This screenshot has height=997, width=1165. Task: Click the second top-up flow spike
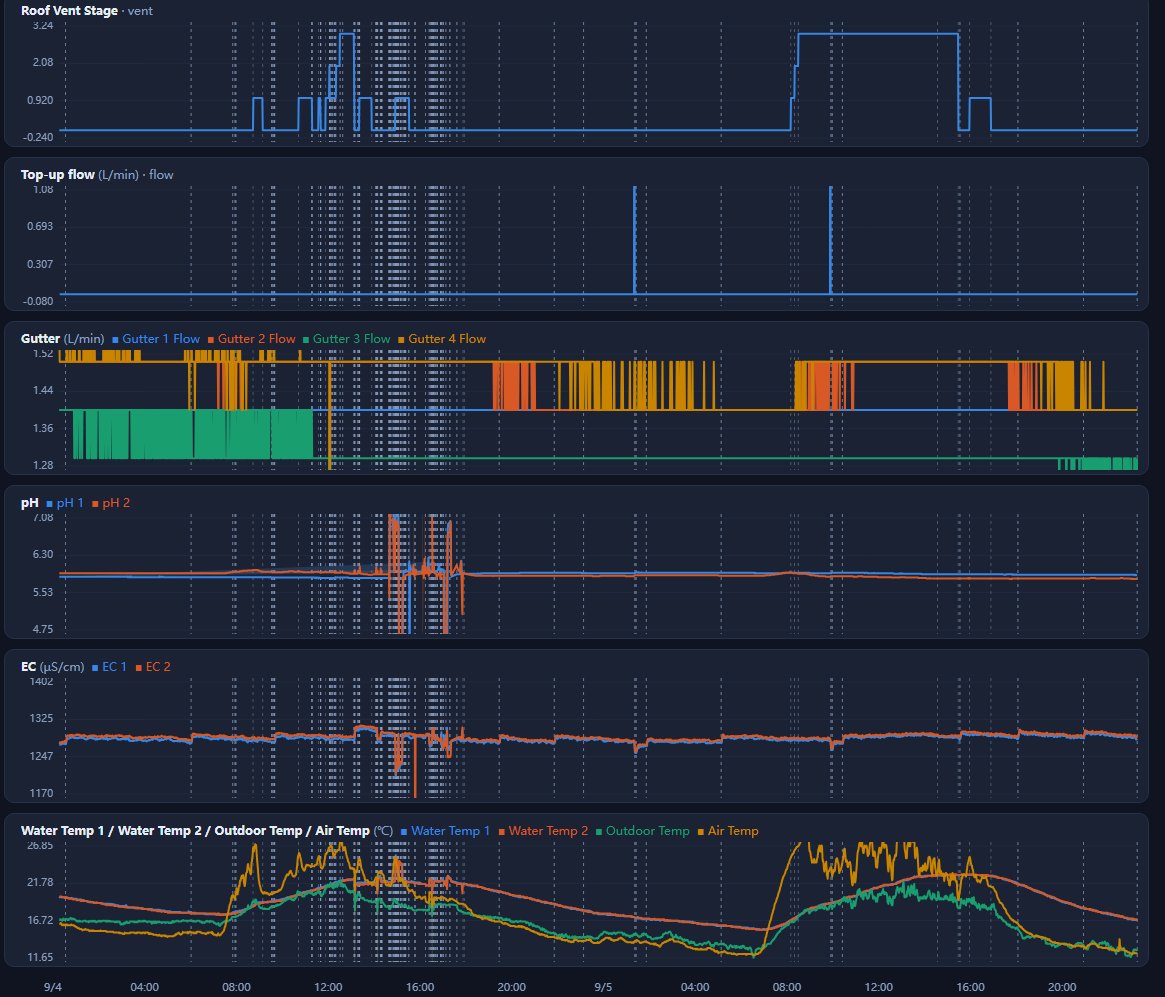tap(831, 240)
